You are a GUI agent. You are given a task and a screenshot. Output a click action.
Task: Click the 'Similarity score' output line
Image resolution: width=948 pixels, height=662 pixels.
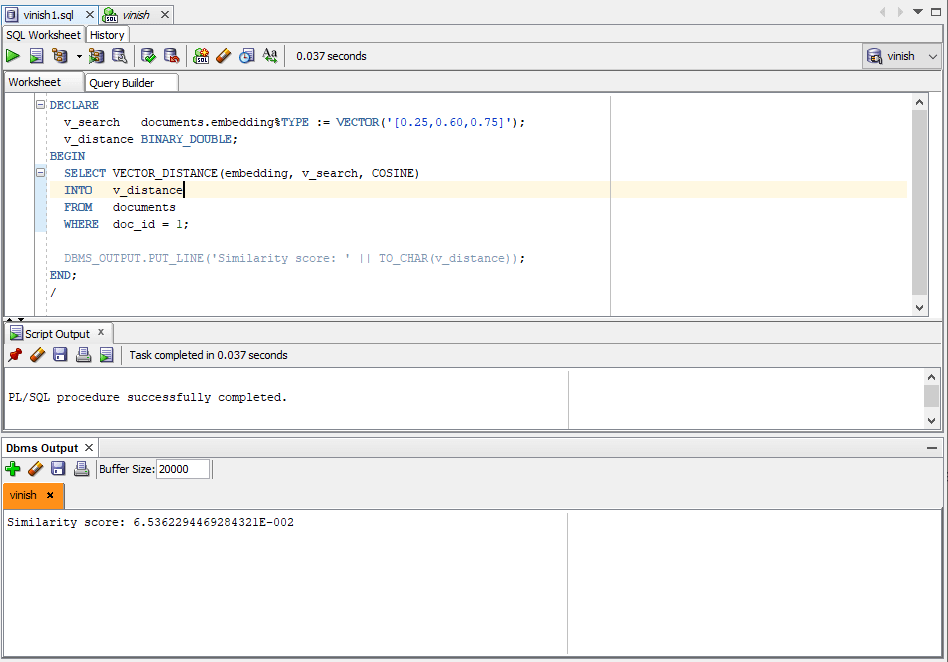tap(151, 522)
